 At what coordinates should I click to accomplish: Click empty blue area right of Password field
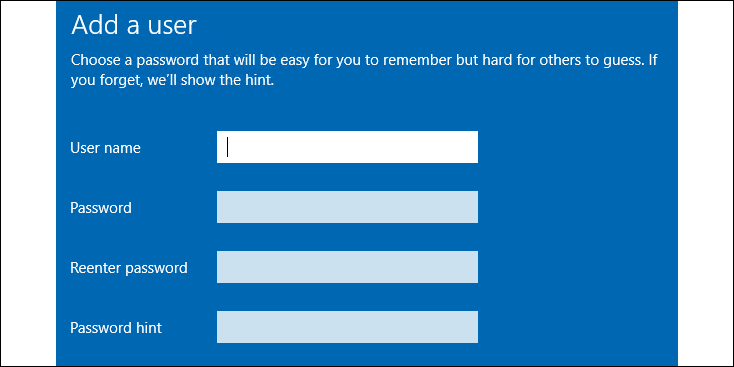coord(576,207)
